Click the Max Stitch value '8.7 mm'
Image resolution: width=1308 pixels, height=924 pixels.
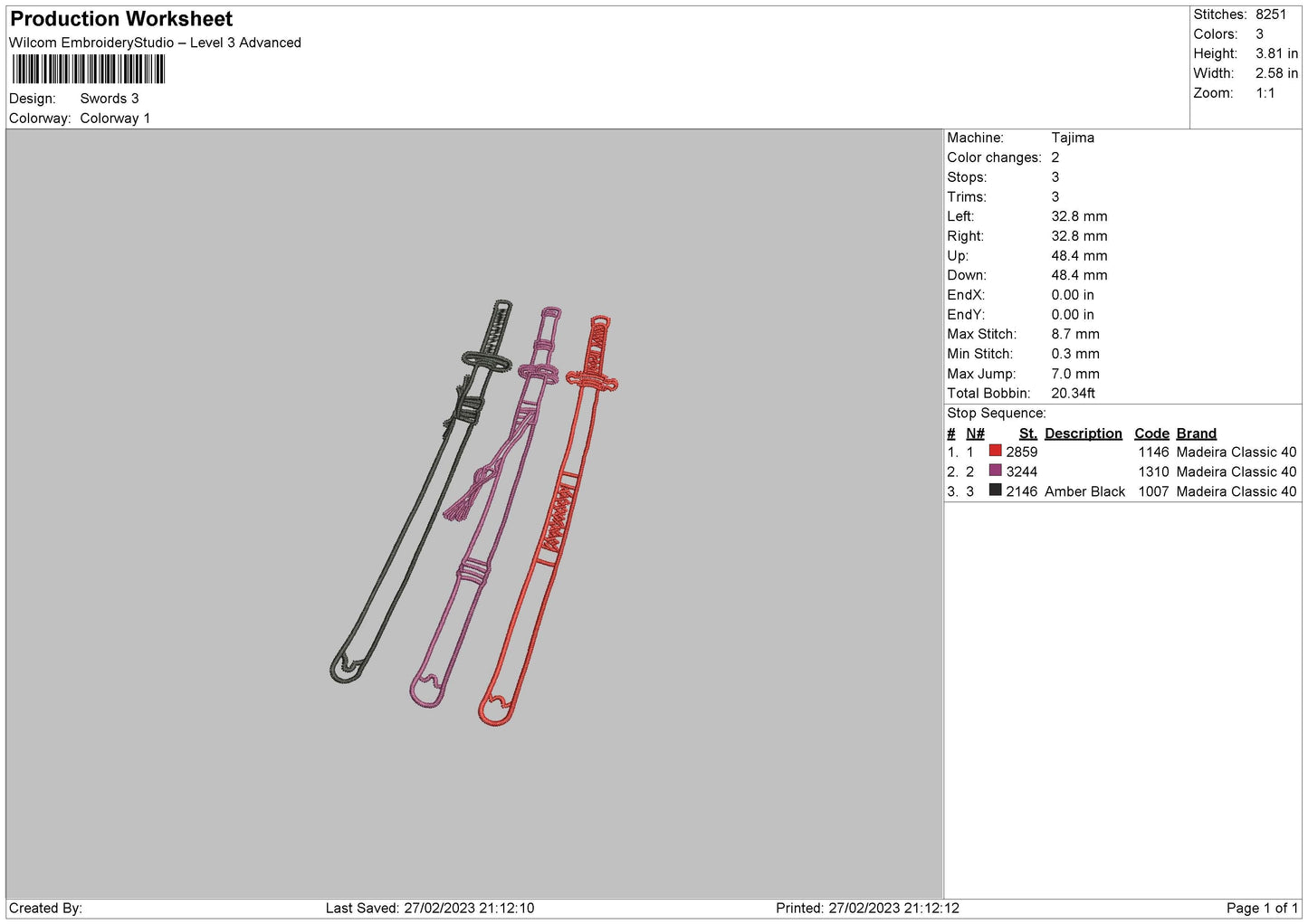pos(1075,334)
